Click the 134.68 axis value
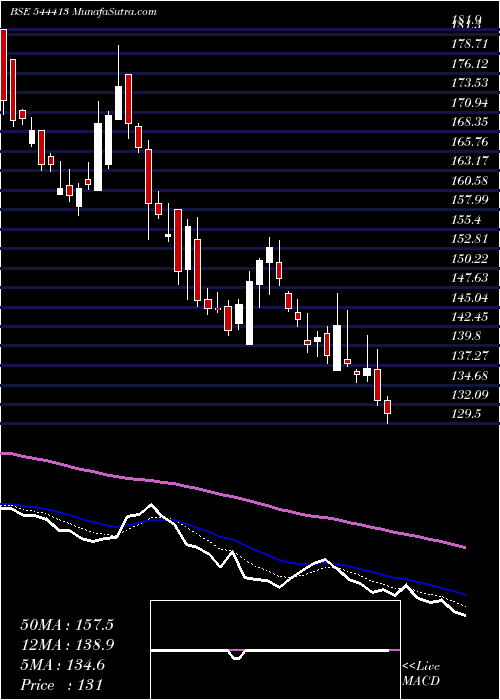The height and width of the screenshot is (700, 500). [468, 375]
